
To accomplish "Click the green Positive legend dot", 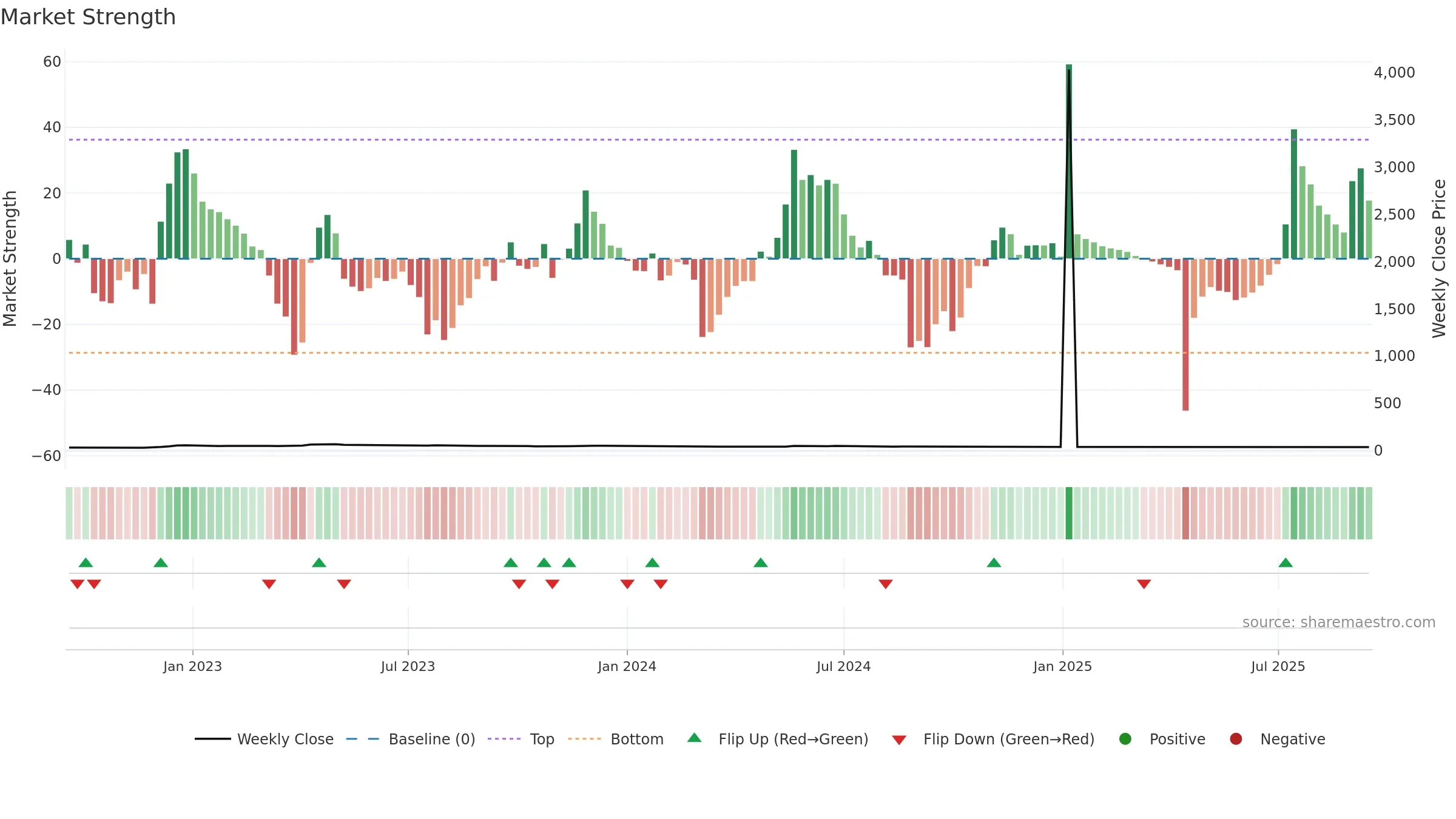I will [1125, 739].
